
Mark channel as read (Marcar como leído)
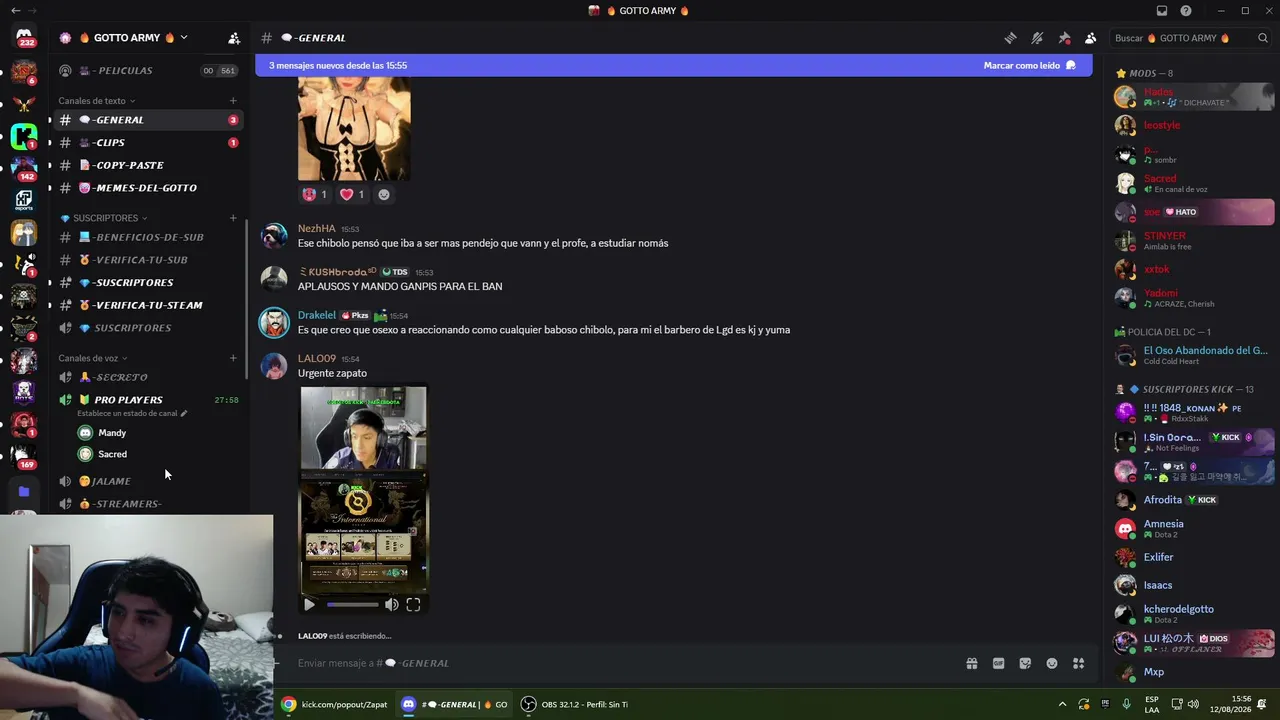pyautogui.click(x=1029, y=65)
